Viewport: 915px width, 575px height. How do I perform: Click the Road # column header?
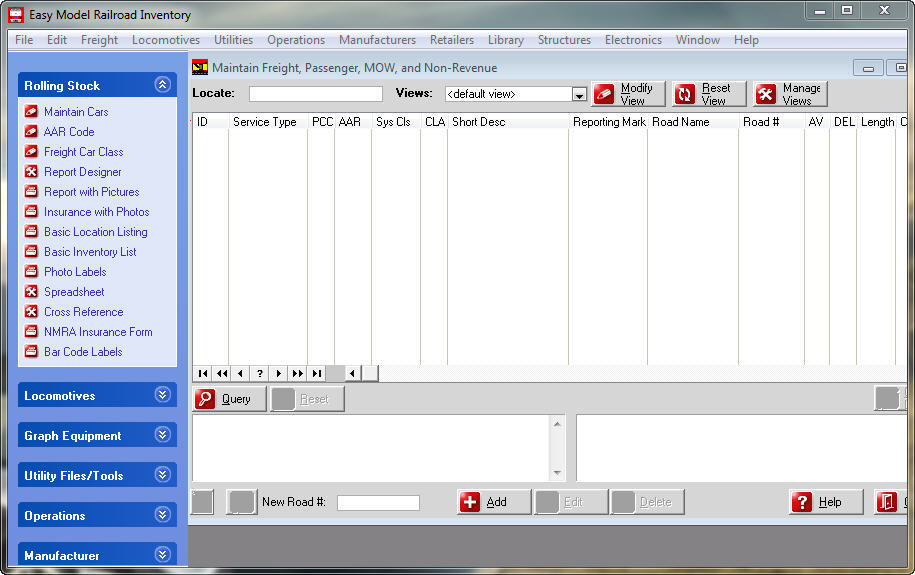pyautogui.click(x=771, y=121)
